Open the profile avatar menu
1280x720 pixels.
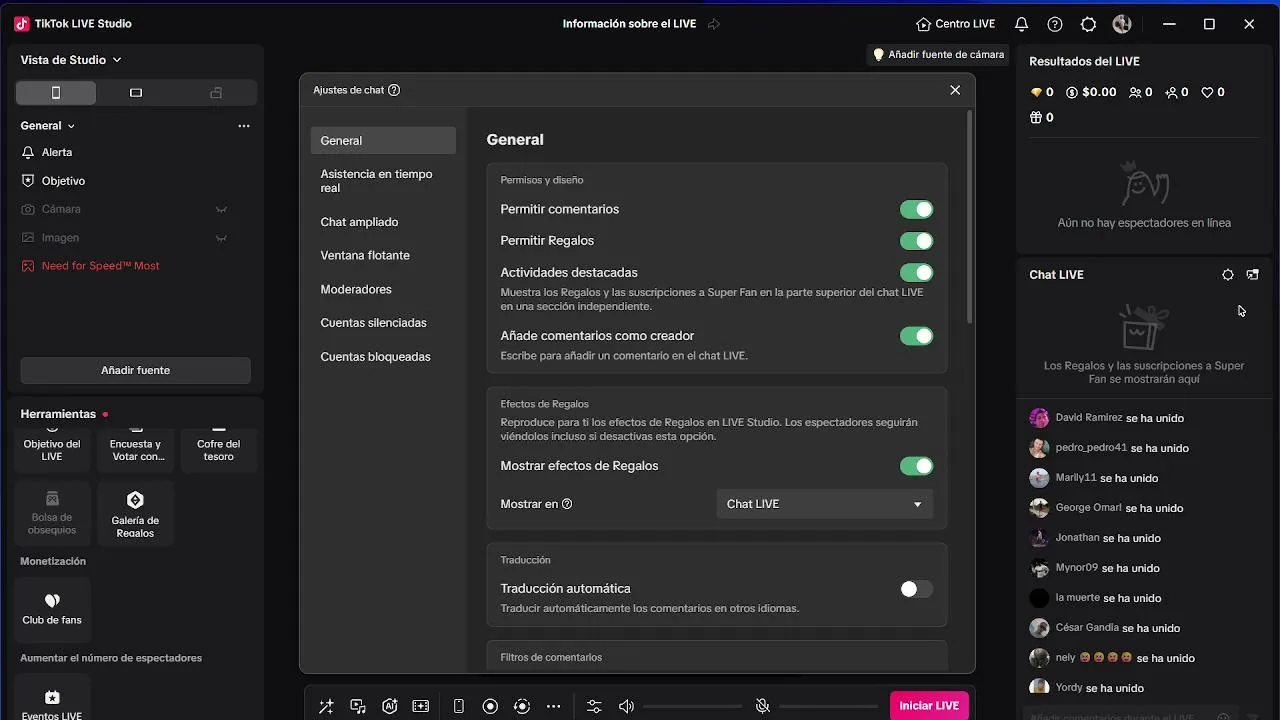pyautogui.click(x=1122, y=24)
